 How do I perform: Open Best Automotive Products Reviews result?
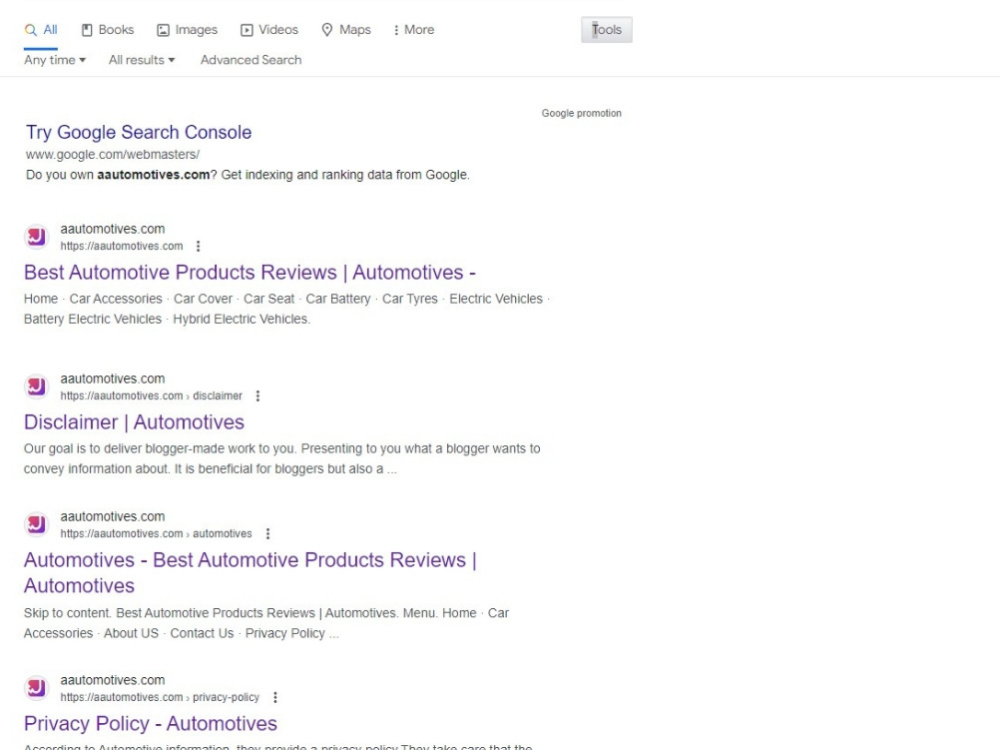(x=249, y=272)
